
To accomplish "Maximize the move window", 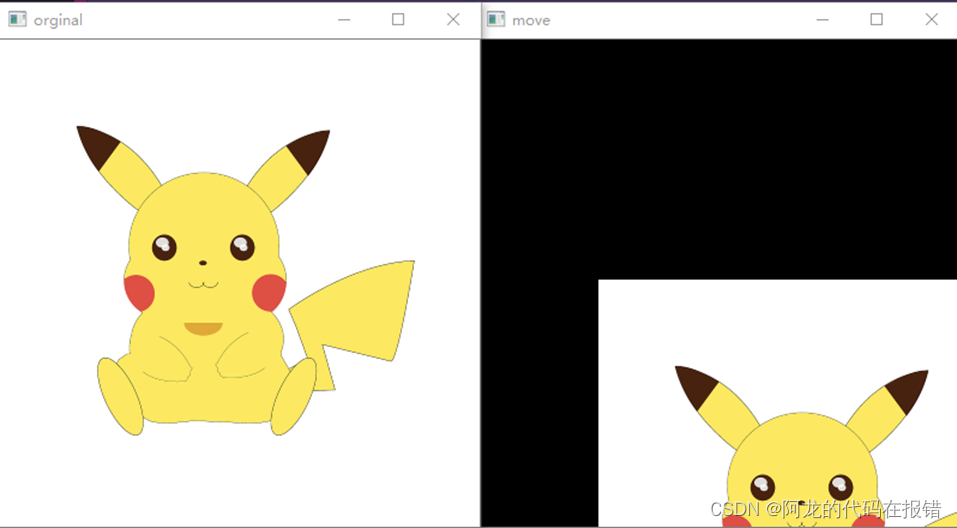I will click(x=876, y=20).
